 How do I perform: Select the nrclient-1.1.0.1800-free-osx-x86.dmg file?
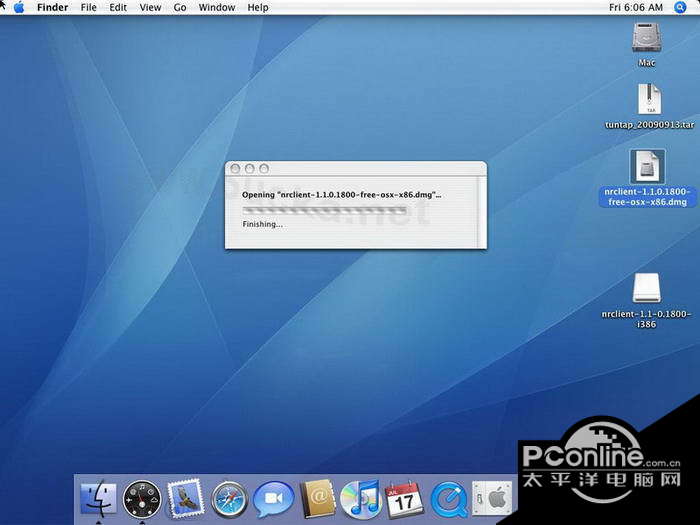coord(647,167)
